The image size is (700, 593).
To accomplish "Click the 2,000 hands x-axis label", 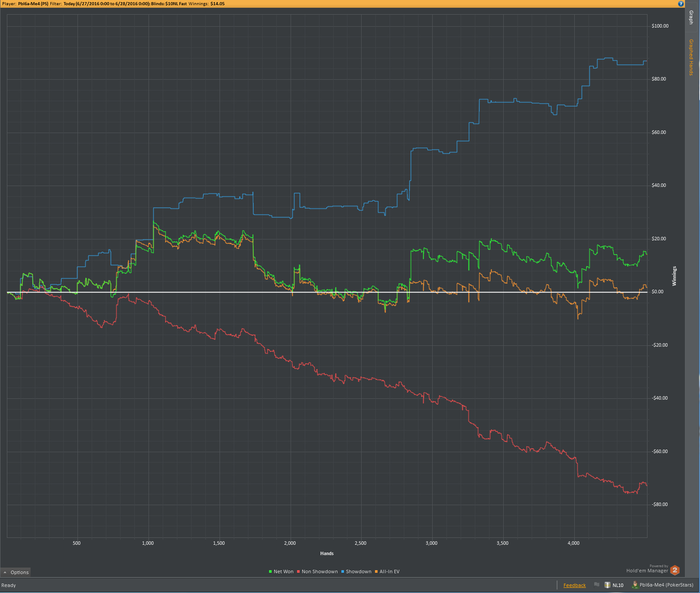I will pos(290,543).
